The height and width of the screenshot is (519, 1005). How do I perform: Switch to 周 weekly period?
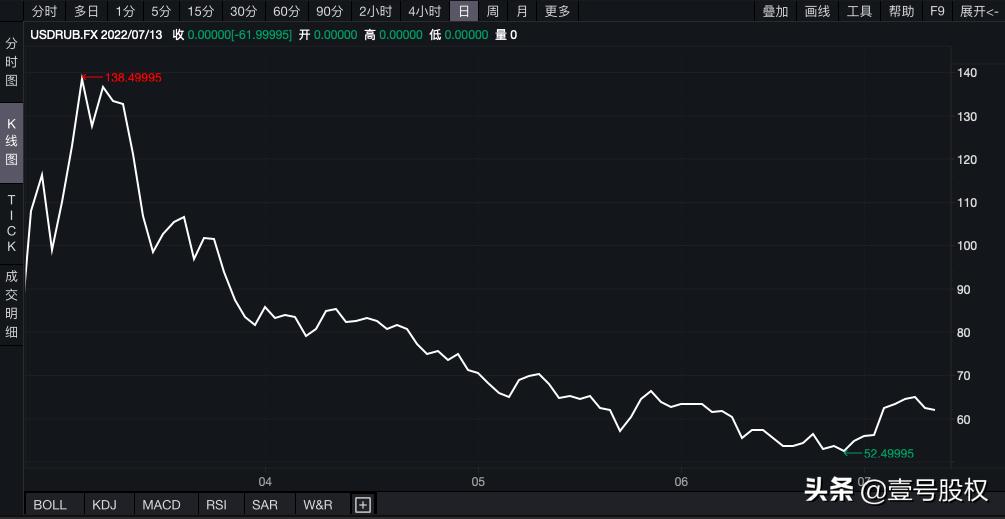(x=493, y=11)
